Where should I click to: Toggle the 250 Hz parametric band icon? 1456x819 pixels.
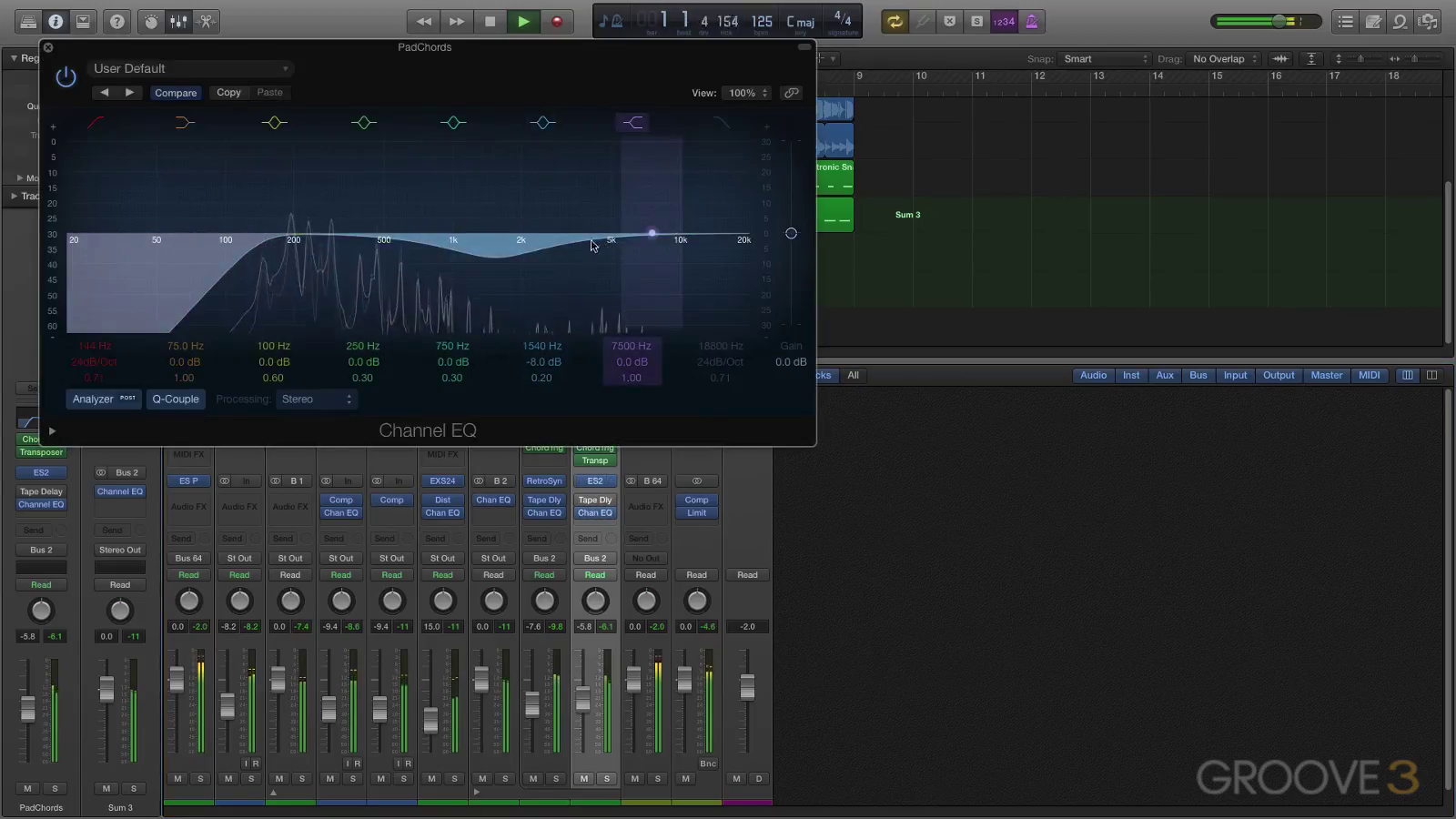[x=363, y=122]
